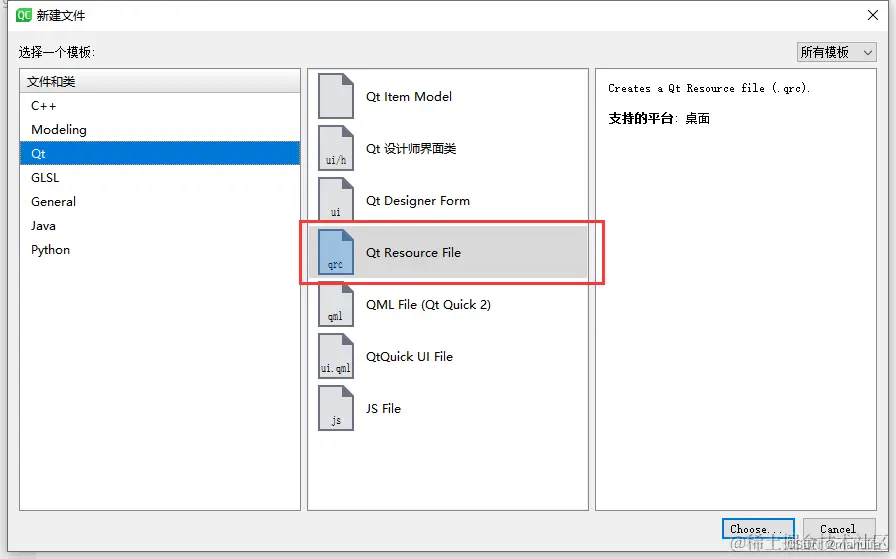Image resolution: width=896 pixels, height=559 pixels.
Task: Choose the JS File template
Action: (448, 408)
